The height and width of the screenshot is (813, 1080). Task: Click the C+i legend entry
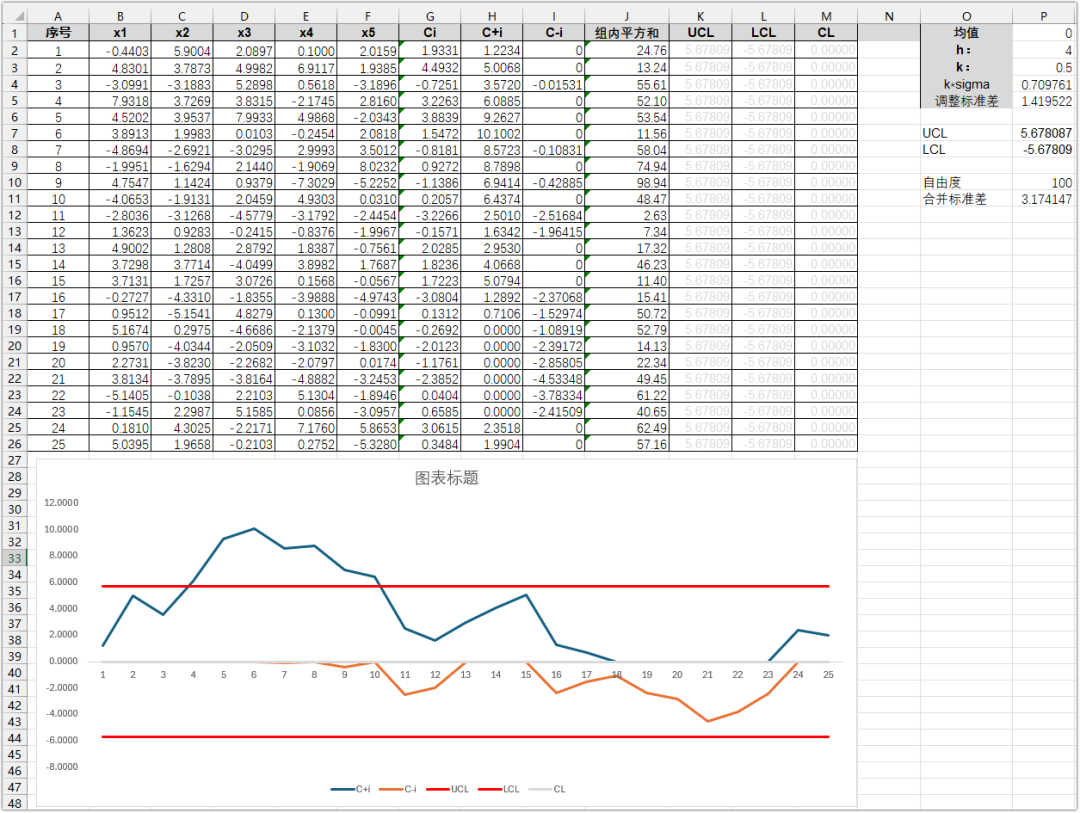pyautogui.click(x=351, y=789)
